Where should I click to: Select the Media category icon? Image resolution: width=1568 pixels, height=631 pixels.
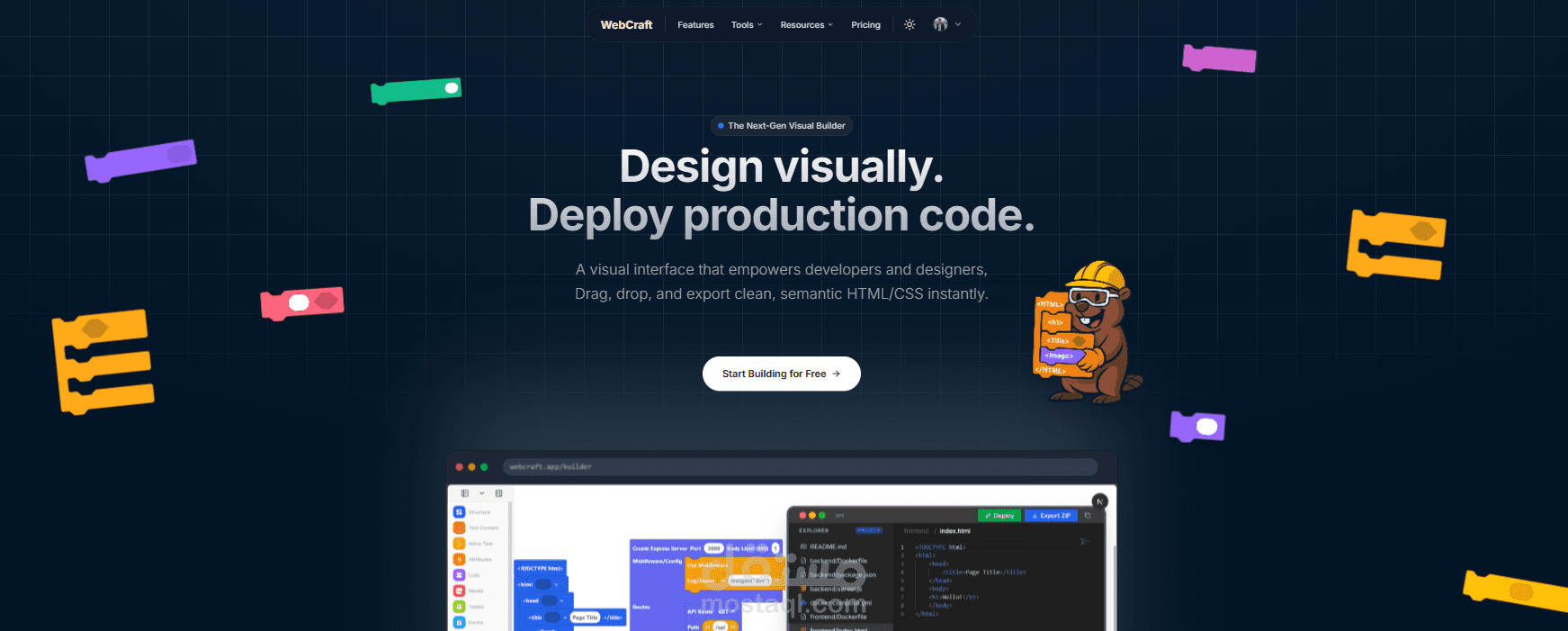tap(459, 590)
